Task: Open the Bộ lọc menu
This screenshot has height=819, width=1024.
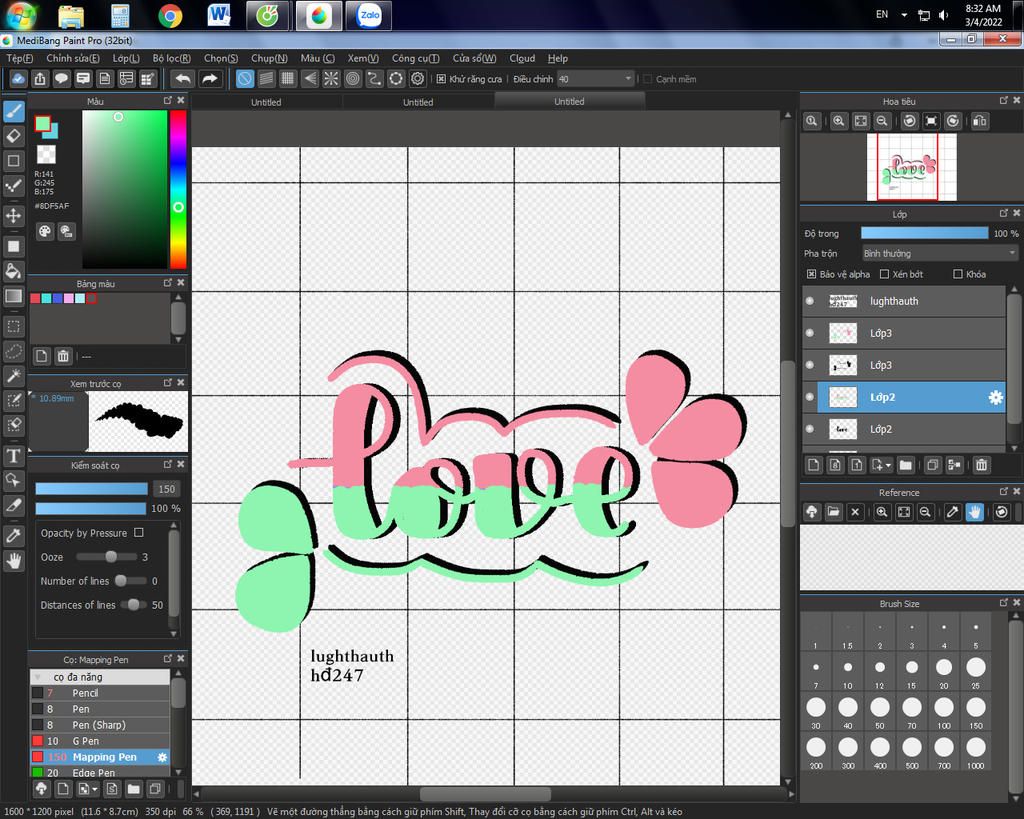Action: point(172,58)
